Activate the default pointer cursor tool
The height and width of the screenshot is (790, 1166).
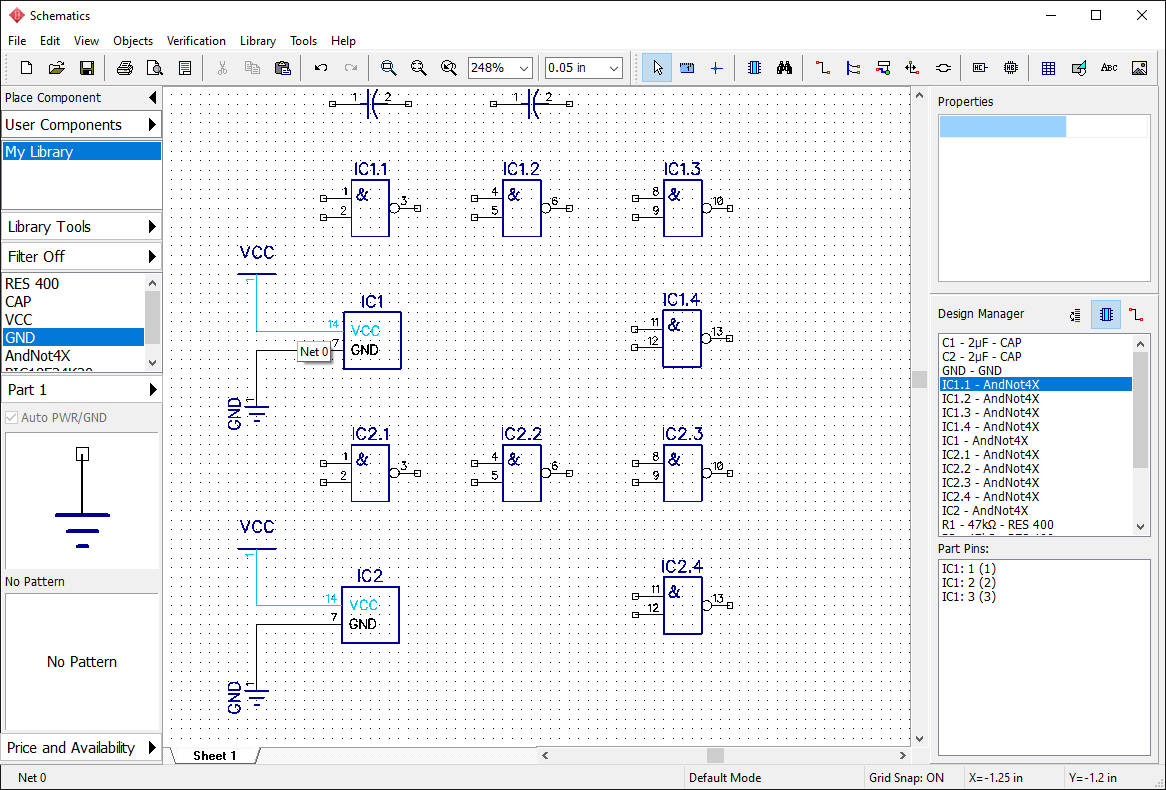657,68
